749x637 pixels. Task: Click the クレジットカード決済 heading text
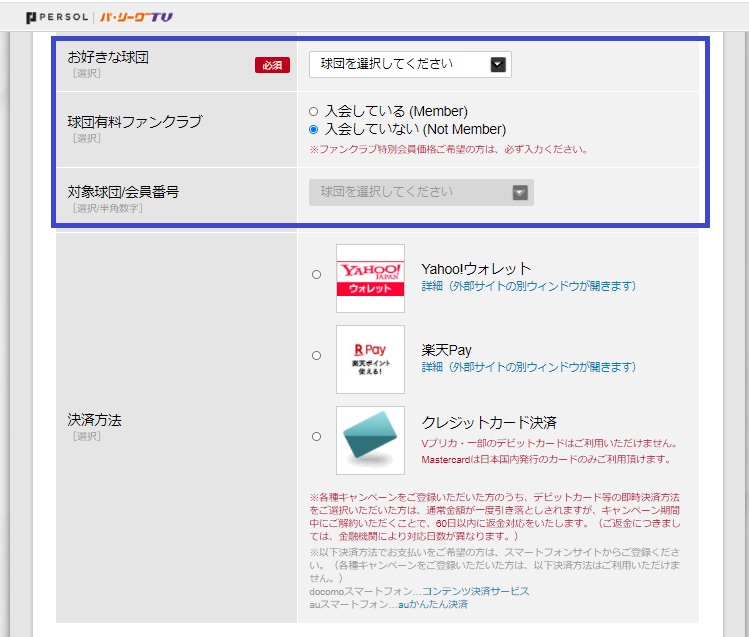pyautogui.click(x=489, y=421)
